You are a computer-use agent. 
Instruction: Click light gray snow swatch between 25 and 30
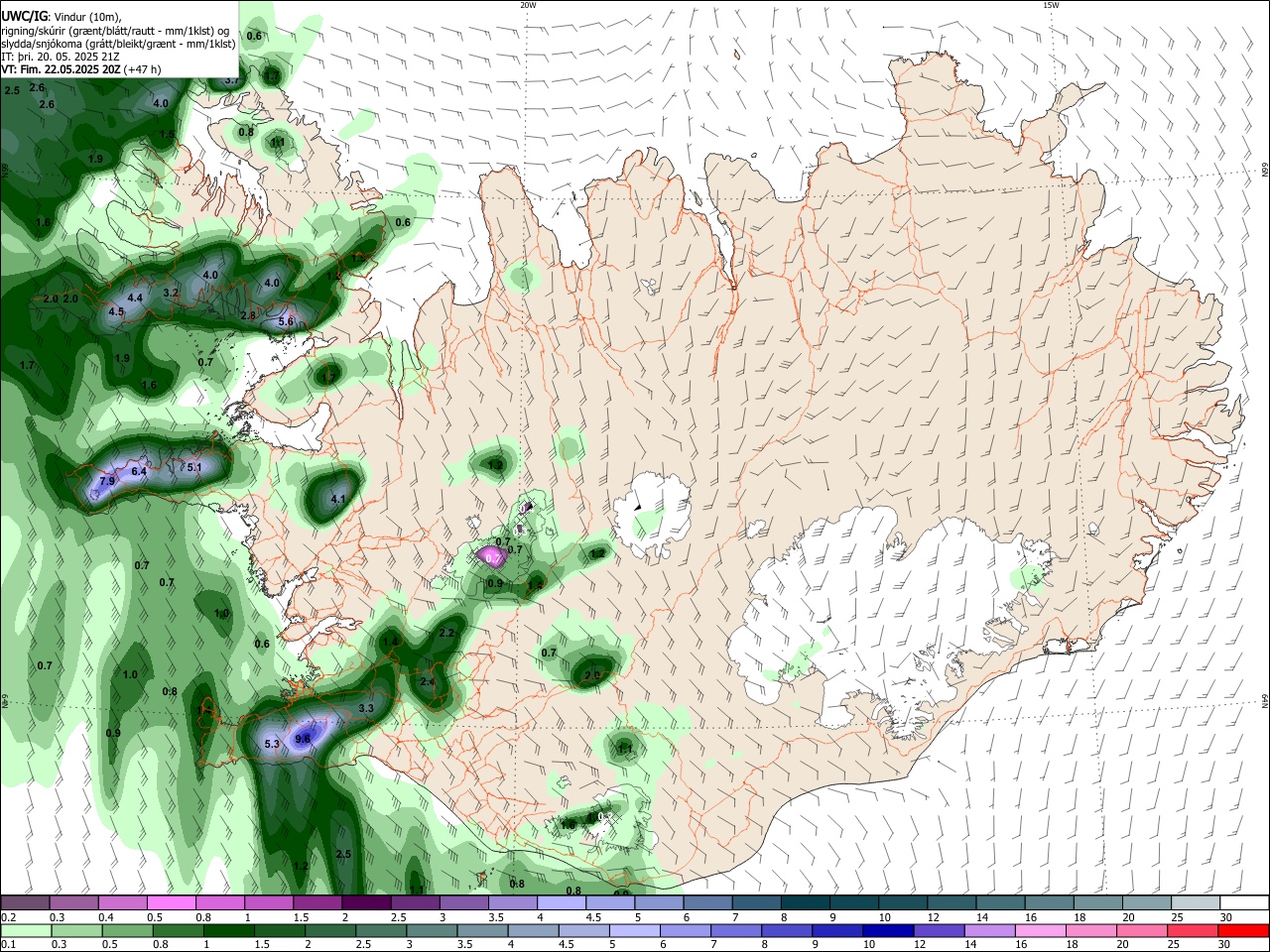pyautogui.click(x=1196, y=903)
